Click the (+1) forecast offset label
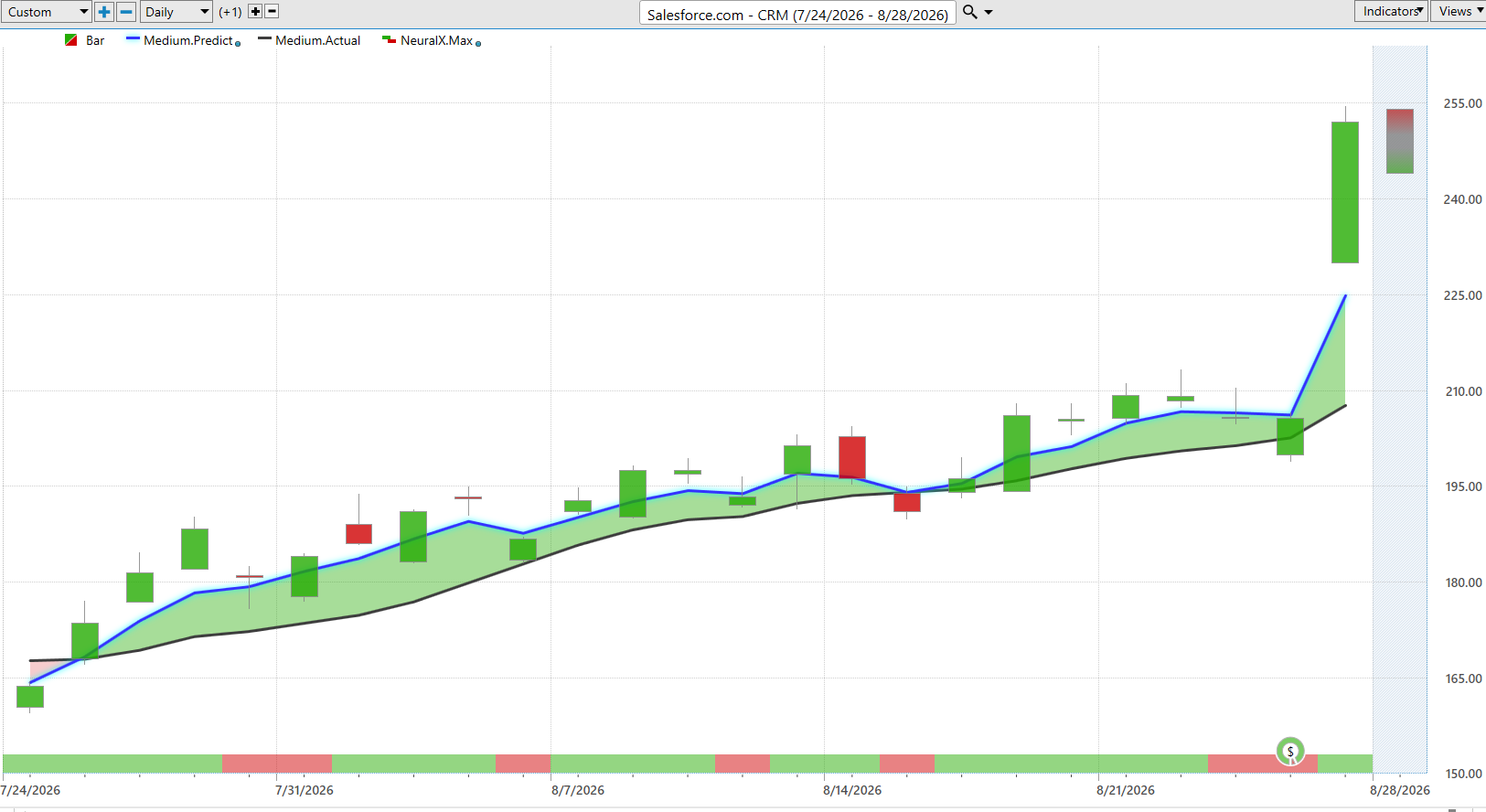Image resolution: width=1486 pixels, height=812 pixels. (x=230, y=12)
